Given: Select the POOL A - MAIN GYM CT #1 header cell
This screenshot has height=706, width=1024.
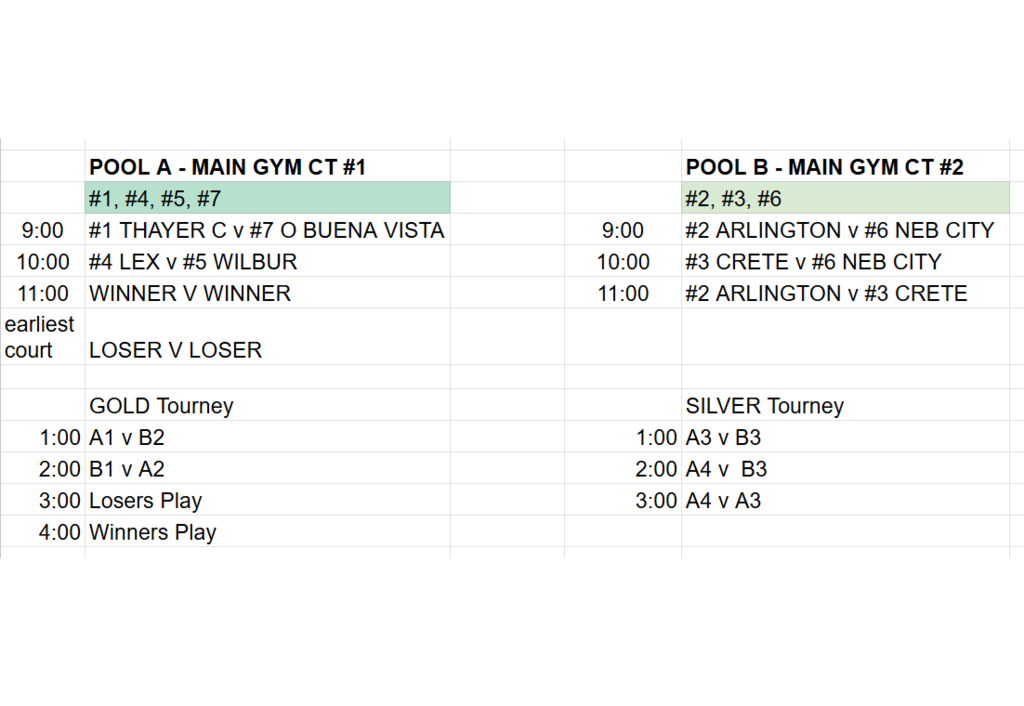Looking at the screenshot, I should (x=227, y=167).
